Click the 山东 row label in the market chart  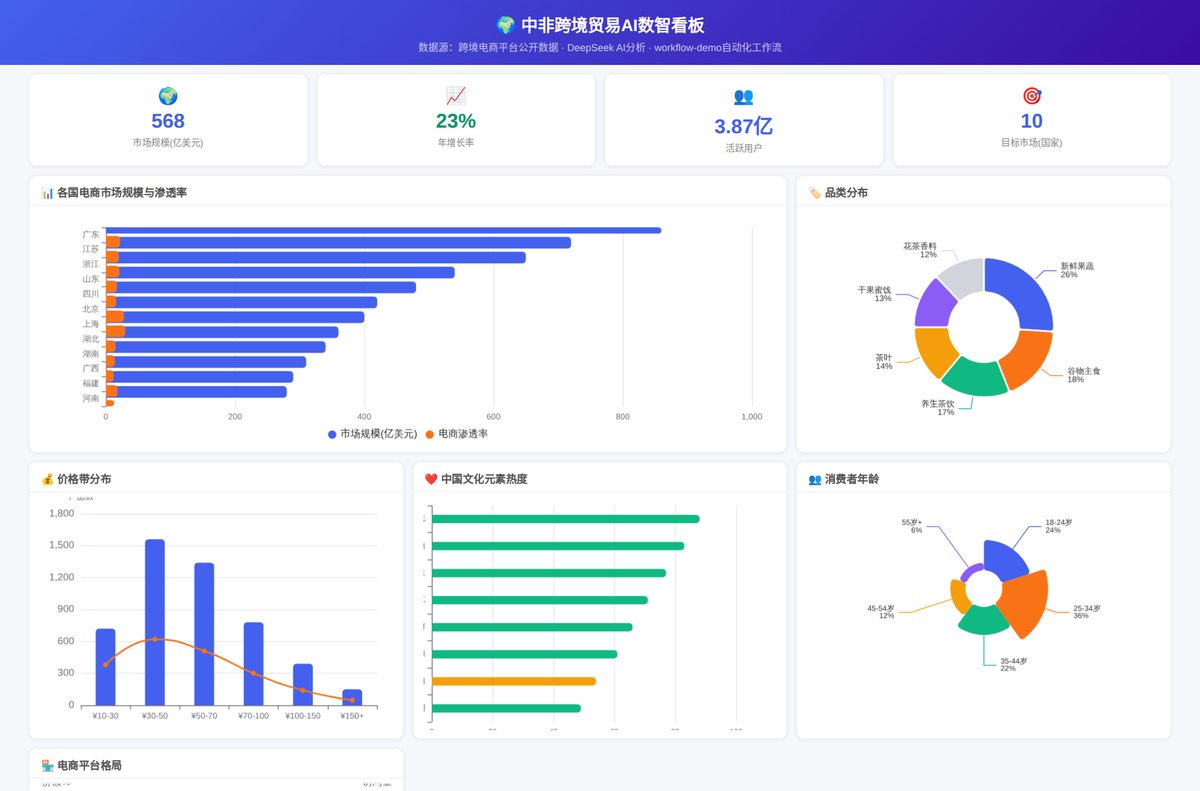(91, 279)
